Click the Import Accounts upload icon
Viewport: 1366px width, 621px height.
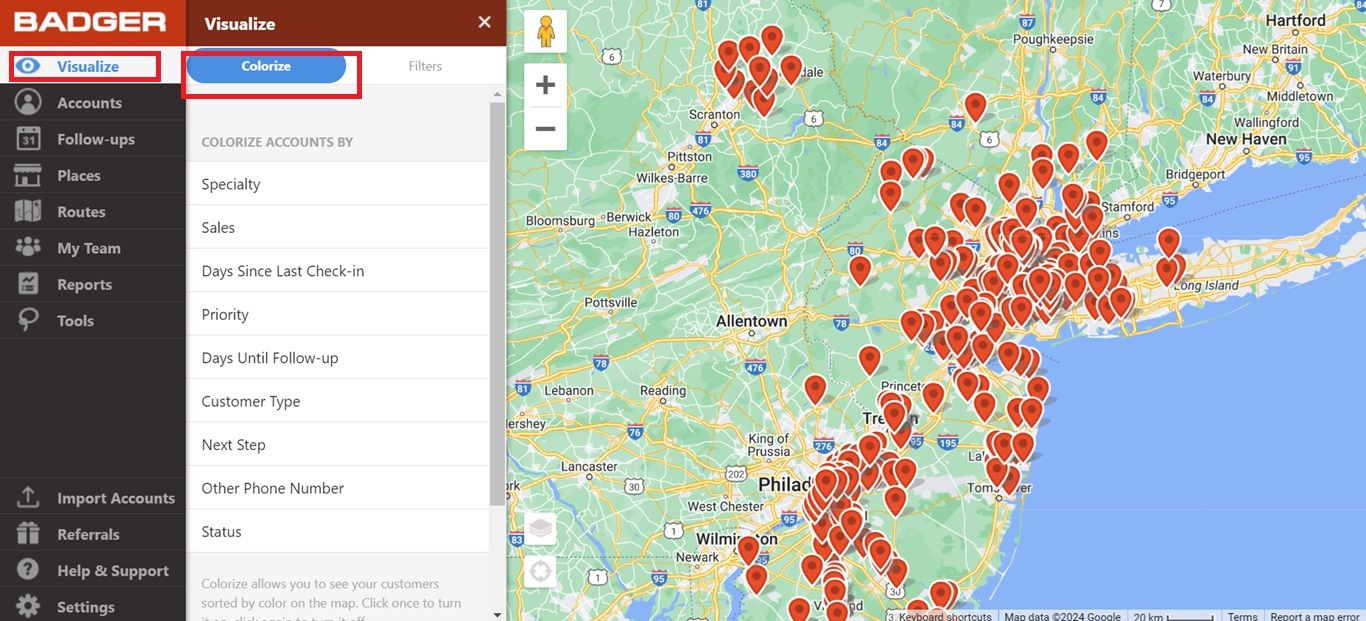click(x=28, y=497)
